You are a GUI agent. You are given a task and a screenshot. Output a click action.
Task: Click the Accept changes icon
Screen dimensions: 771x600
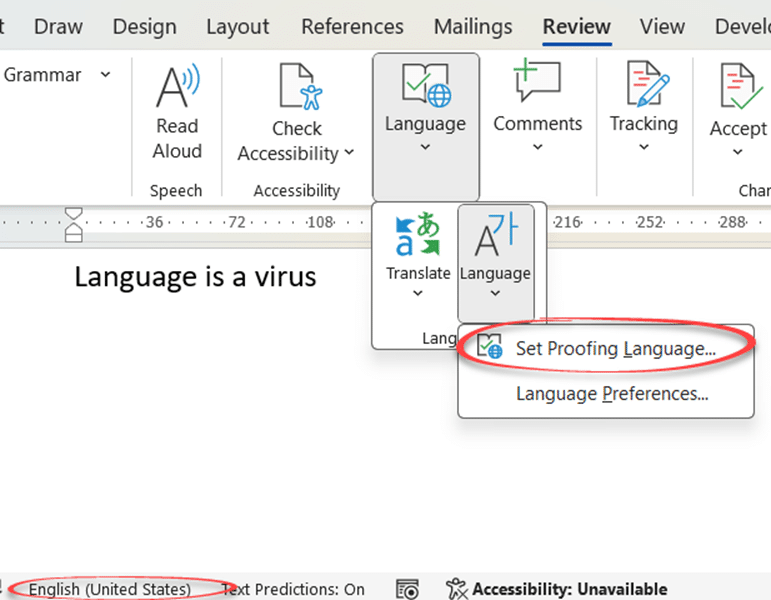[x=741, y=88]
